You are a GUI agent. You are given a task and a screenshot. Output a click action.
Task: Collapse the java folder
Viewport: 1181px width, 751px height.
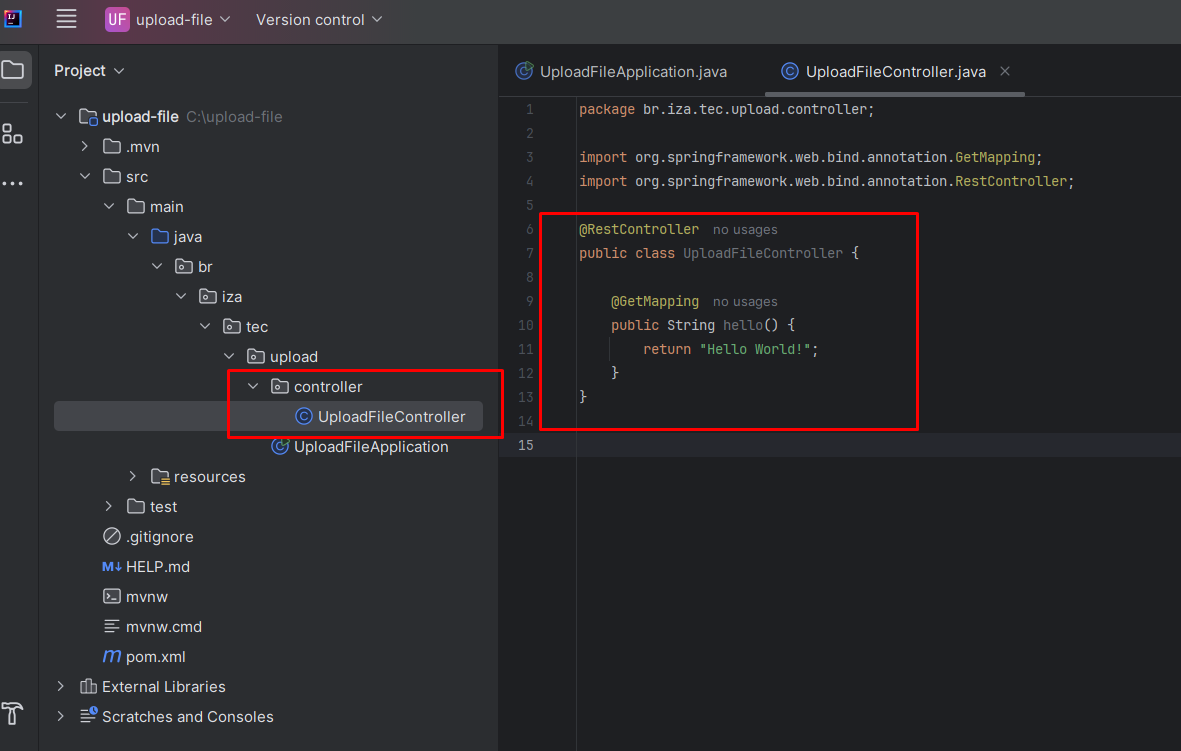(x=133, y=237)
